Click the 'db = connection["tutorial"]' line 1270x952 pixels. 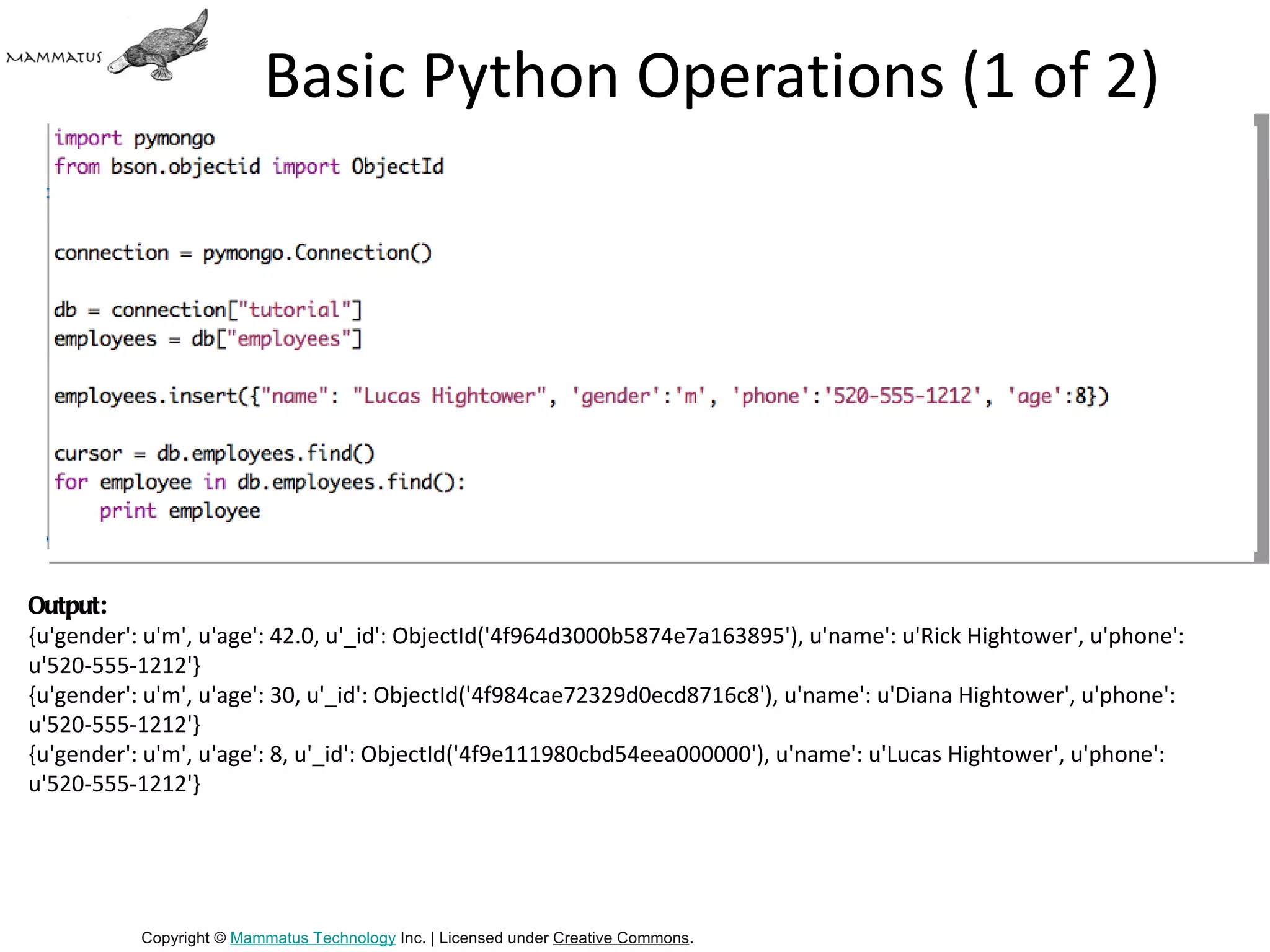pos(208,310)
